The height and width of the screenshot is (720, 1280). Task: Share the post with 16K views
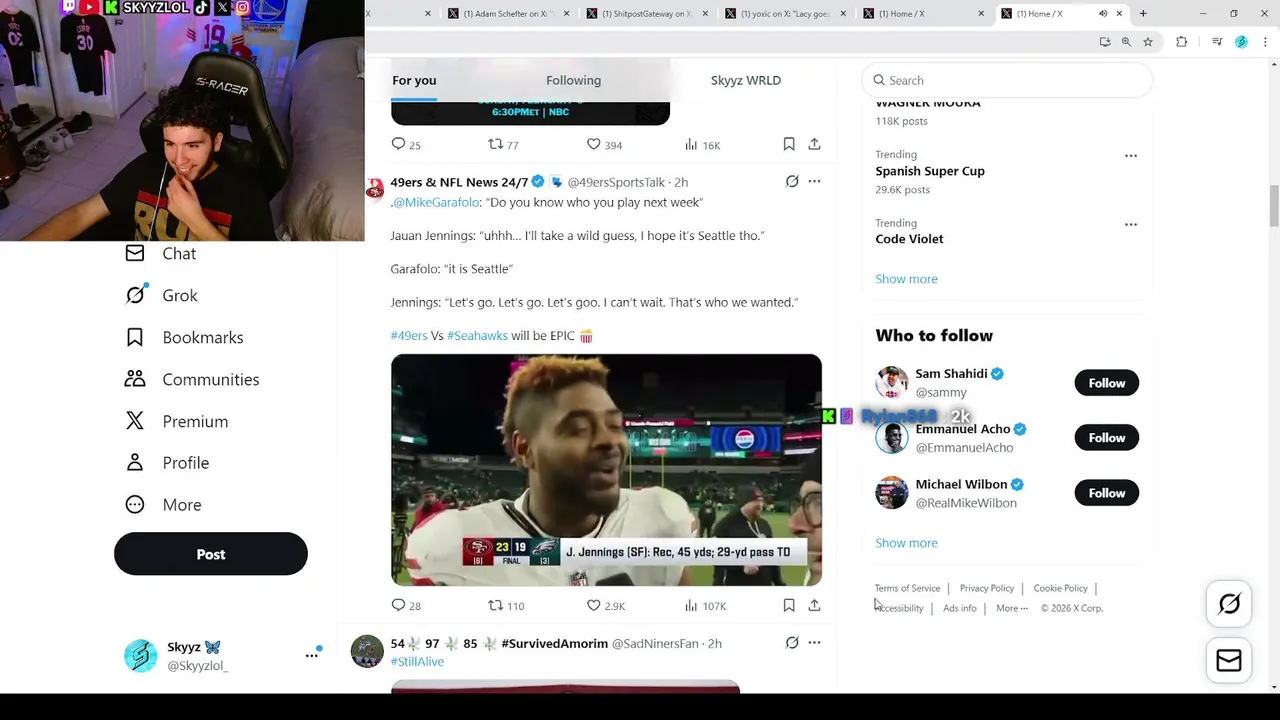point(814,144)
